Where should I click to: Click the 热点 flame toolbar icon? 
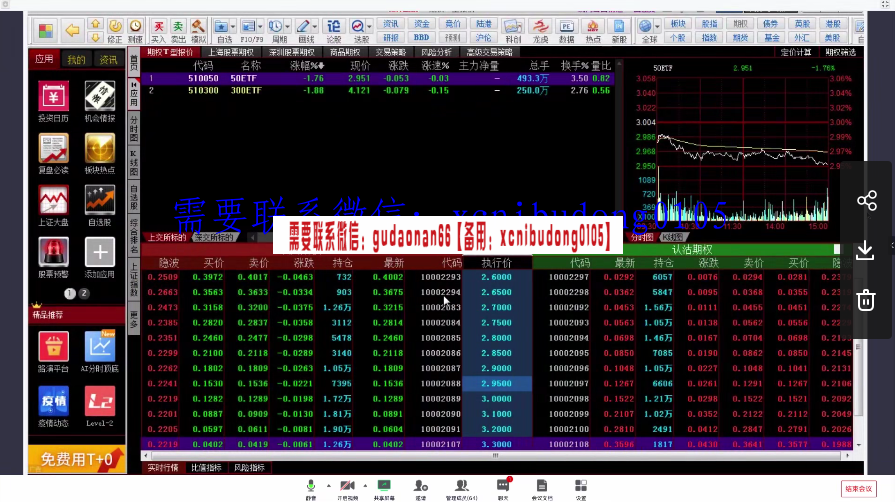click(593, 31)
